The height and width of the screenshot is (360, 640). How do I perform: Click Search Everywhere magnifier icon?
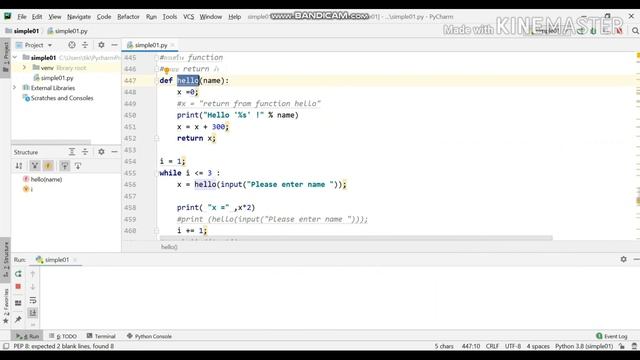635,31
